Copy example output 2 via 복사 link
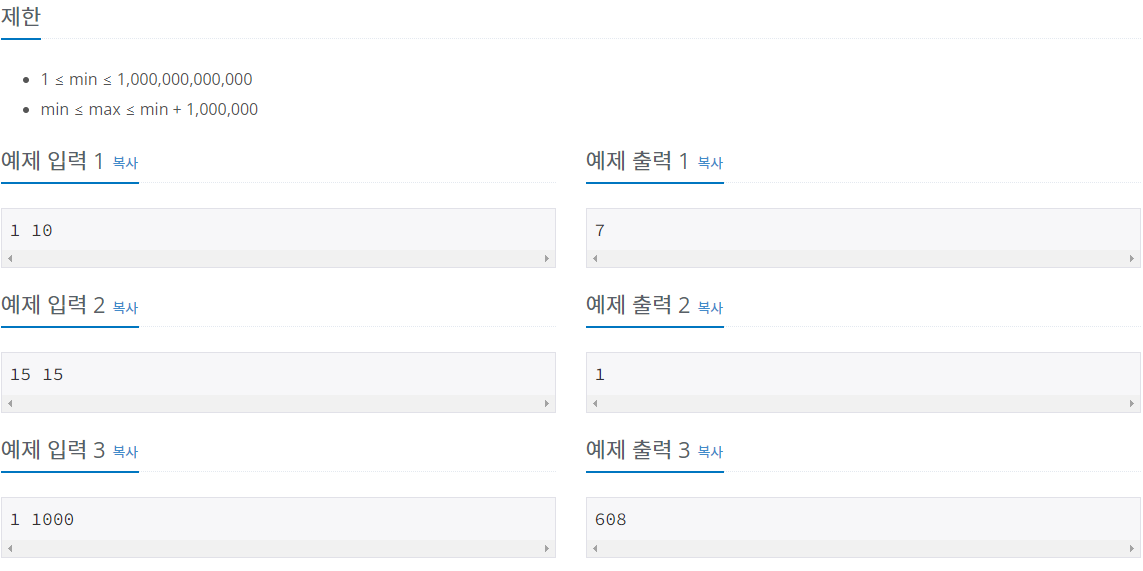This screenshot has height=571, width=1143. click(x=710, y=308)
